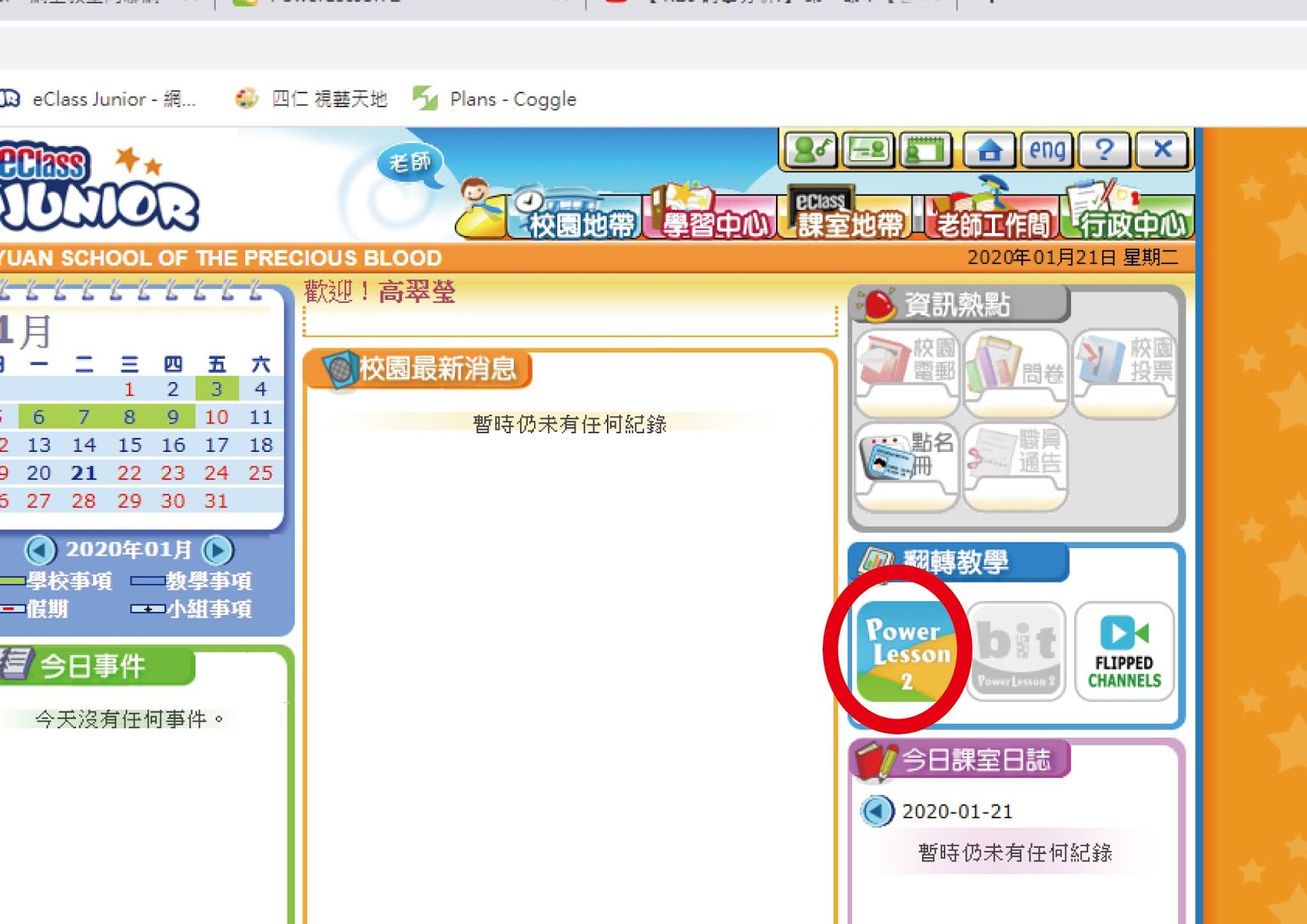This screenshot has height=924, width=1307.
Task: Select January 25 in the calendar
Action: pos(261,473)
